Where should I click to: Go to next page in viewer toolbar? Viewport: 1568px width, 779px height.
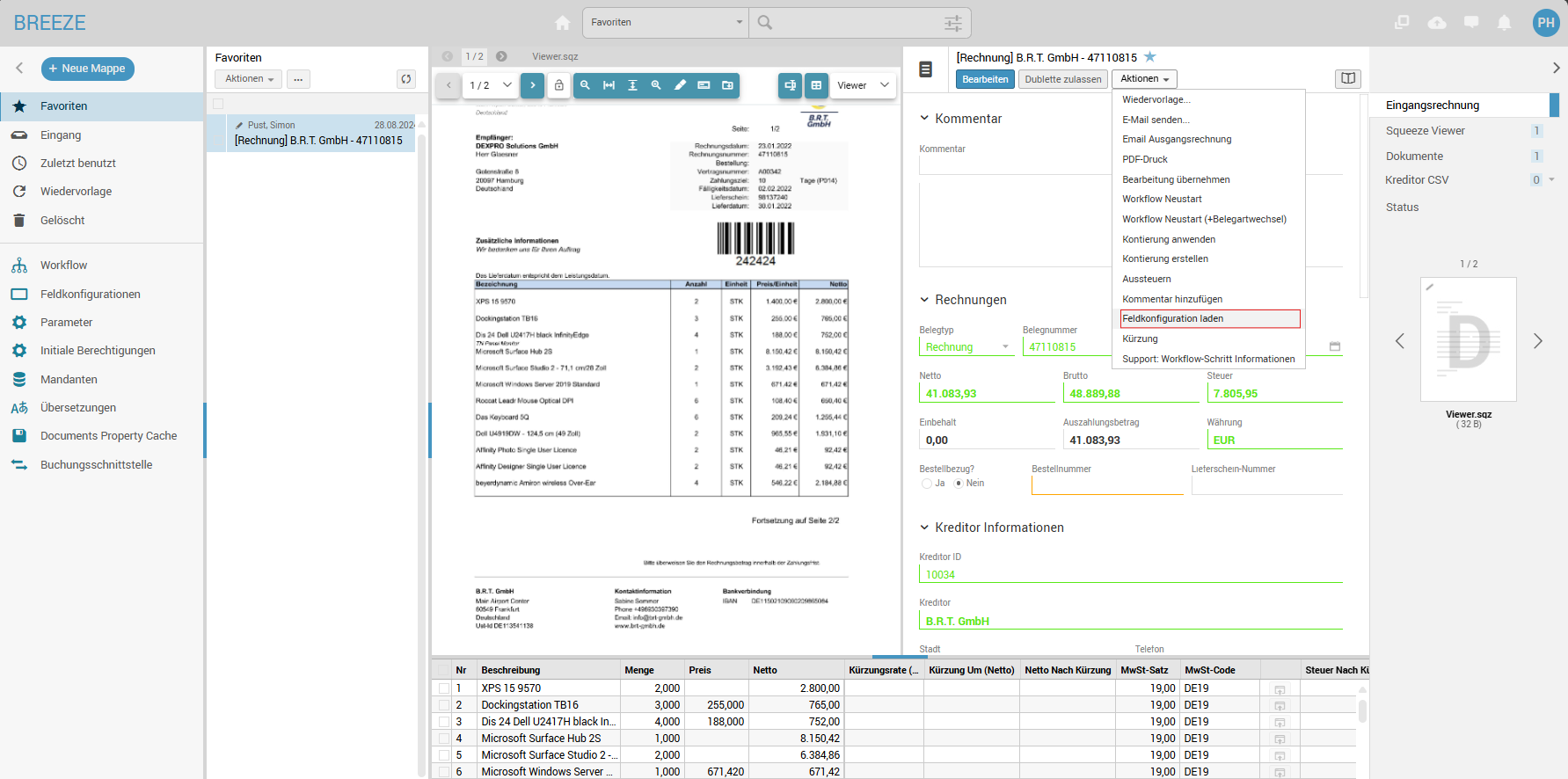532,85
